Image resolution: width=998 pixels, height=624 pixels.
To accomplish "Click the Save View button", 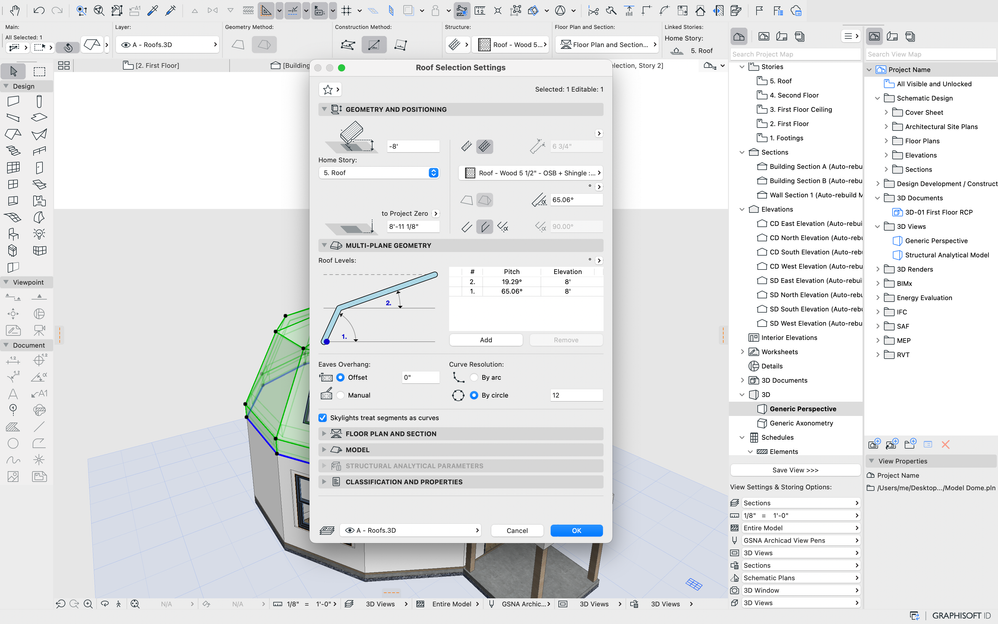I will pyautogui.click(x=795, y=470).
